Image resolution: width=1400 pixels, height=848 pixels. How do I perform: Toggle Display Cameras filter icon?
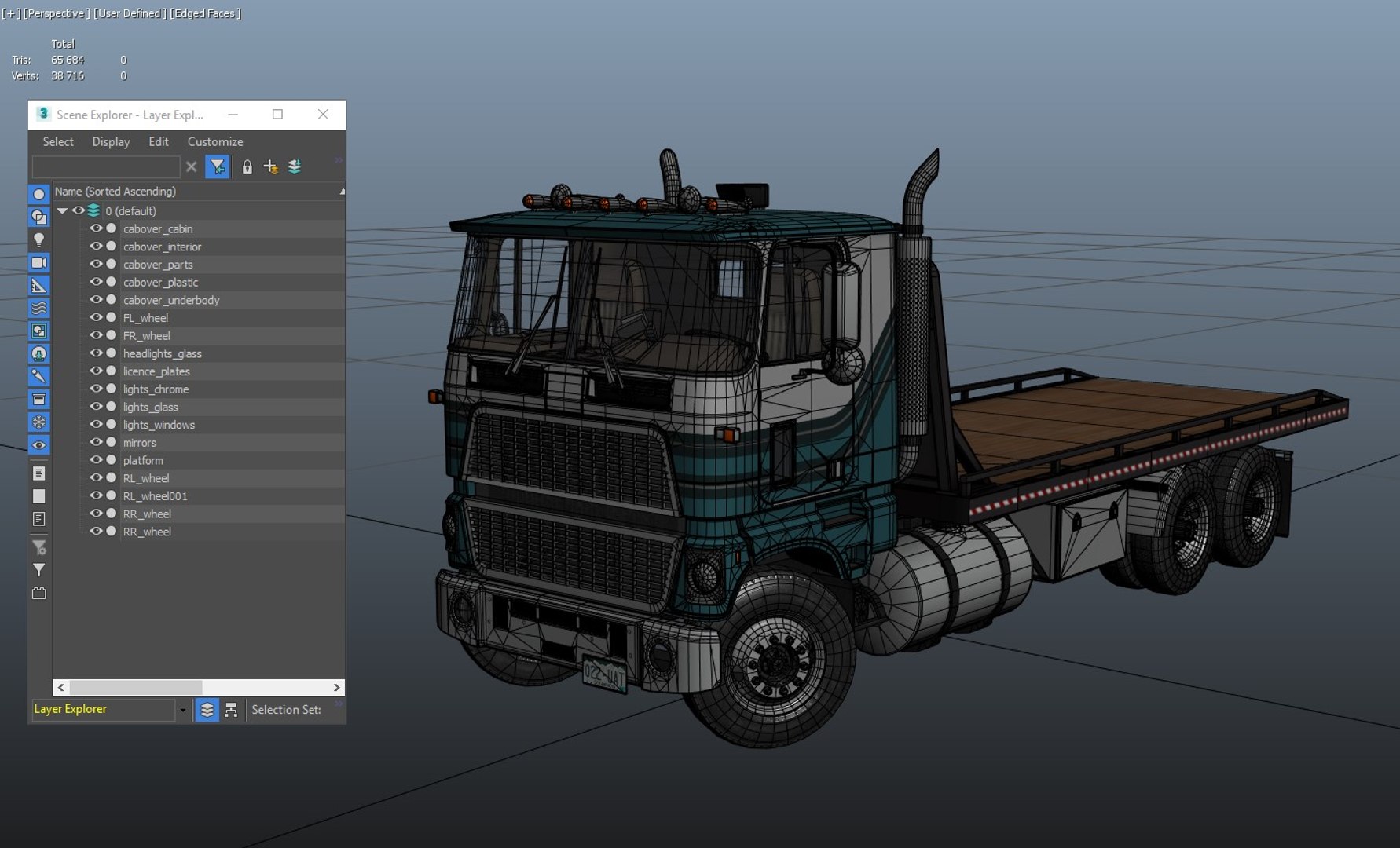pyautogui.click(x=38, y=262)
